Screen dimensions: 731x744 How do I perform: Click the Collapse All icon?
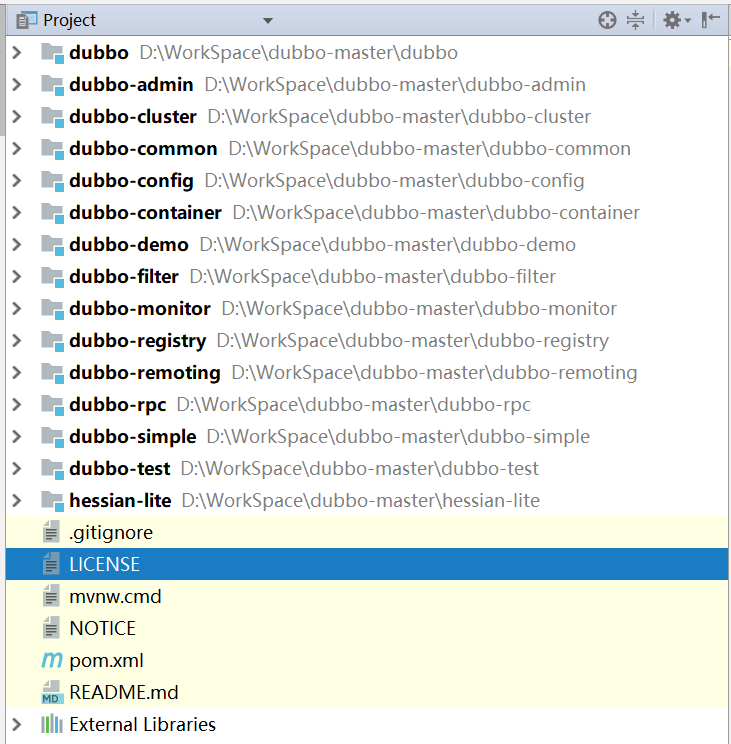click(635, 20)
